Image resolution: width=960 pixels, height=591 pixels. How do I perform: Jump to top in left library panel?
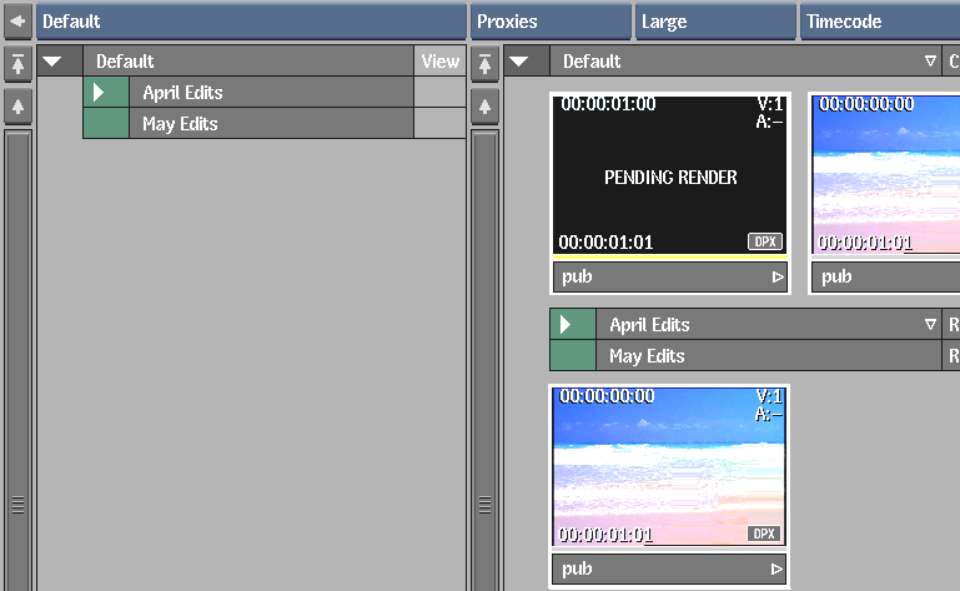(18, 62)
